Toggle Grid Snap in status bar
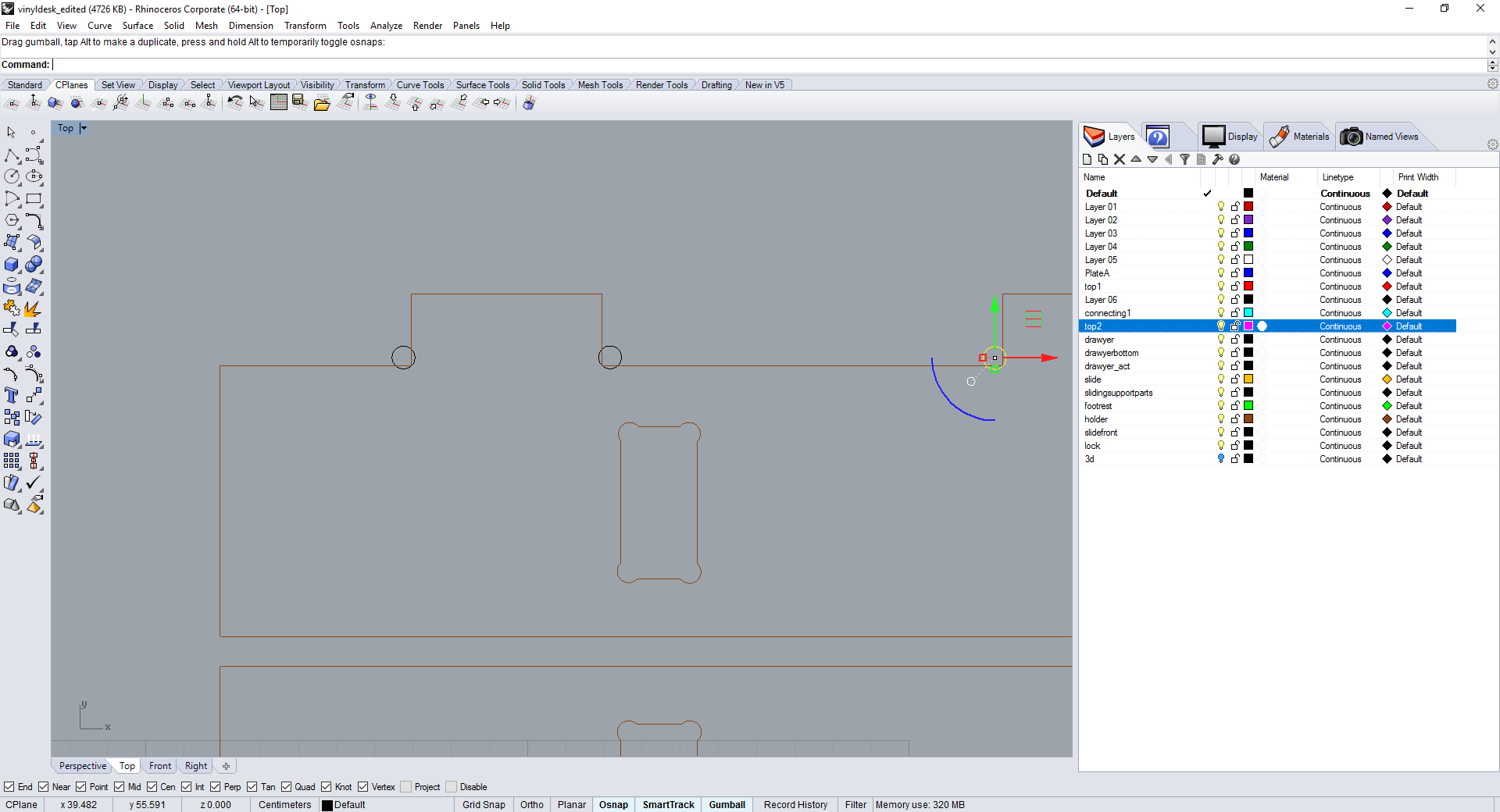Viewport: 1500px width, 812px height. [484, 805]
